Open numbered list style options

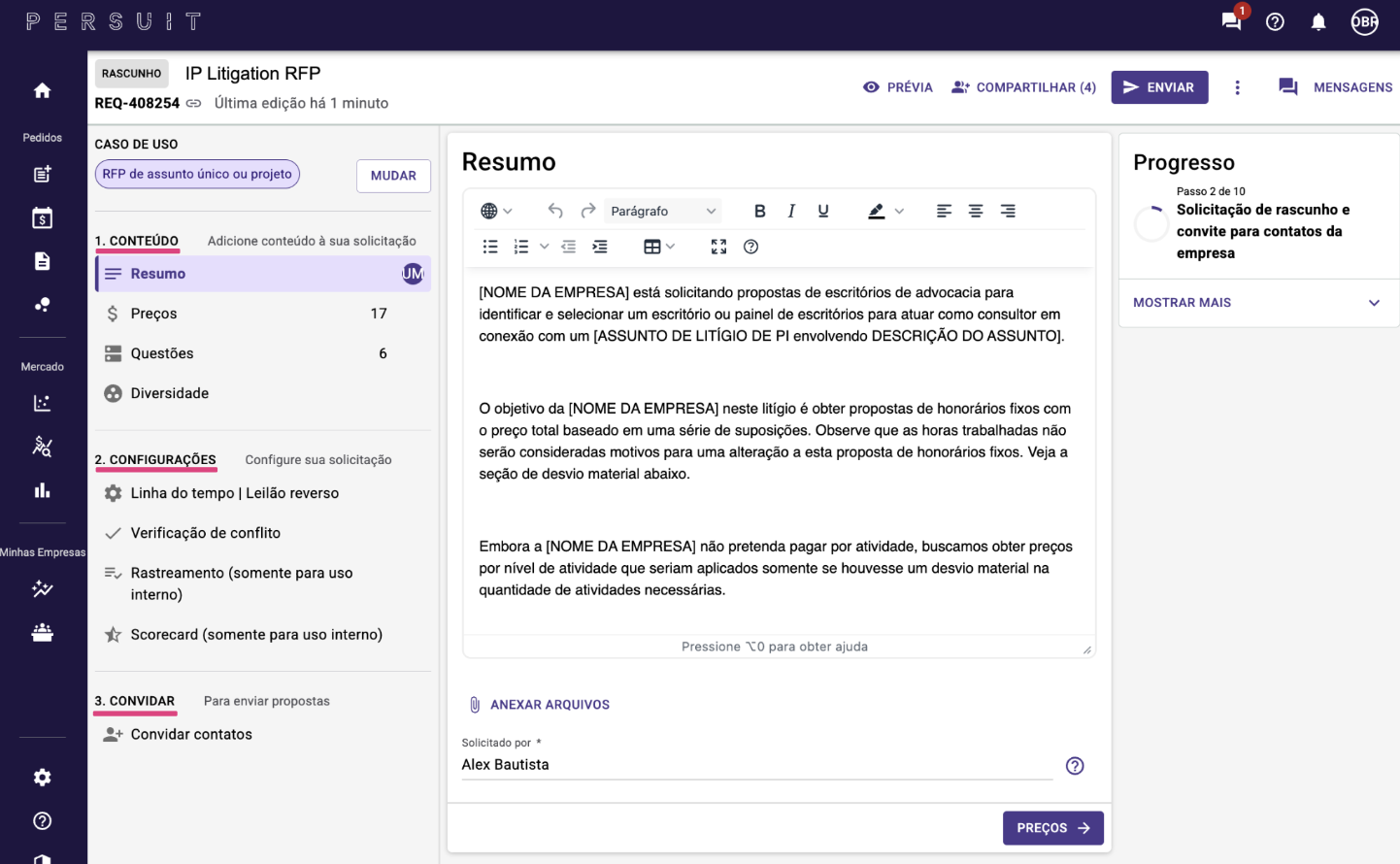pyautogui.click(x=544, y=247)
